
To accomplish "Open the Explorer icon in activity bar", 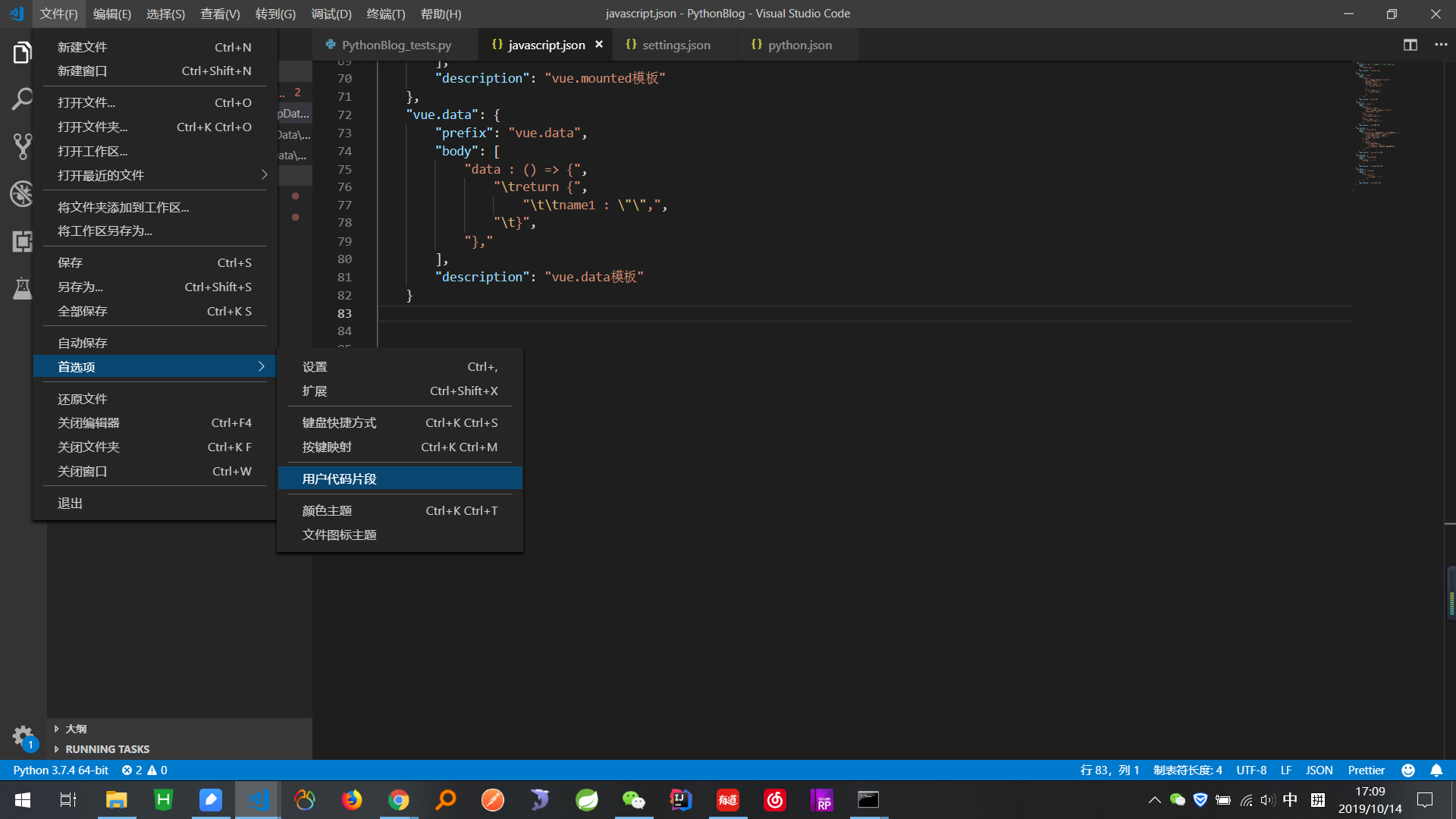I will click(22, 53).
